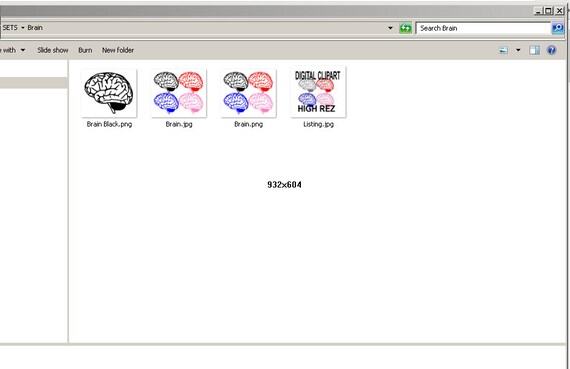Click Slide show in the toolbar
The width and height of the screenshot is (570, 369).
pos(53,50)
